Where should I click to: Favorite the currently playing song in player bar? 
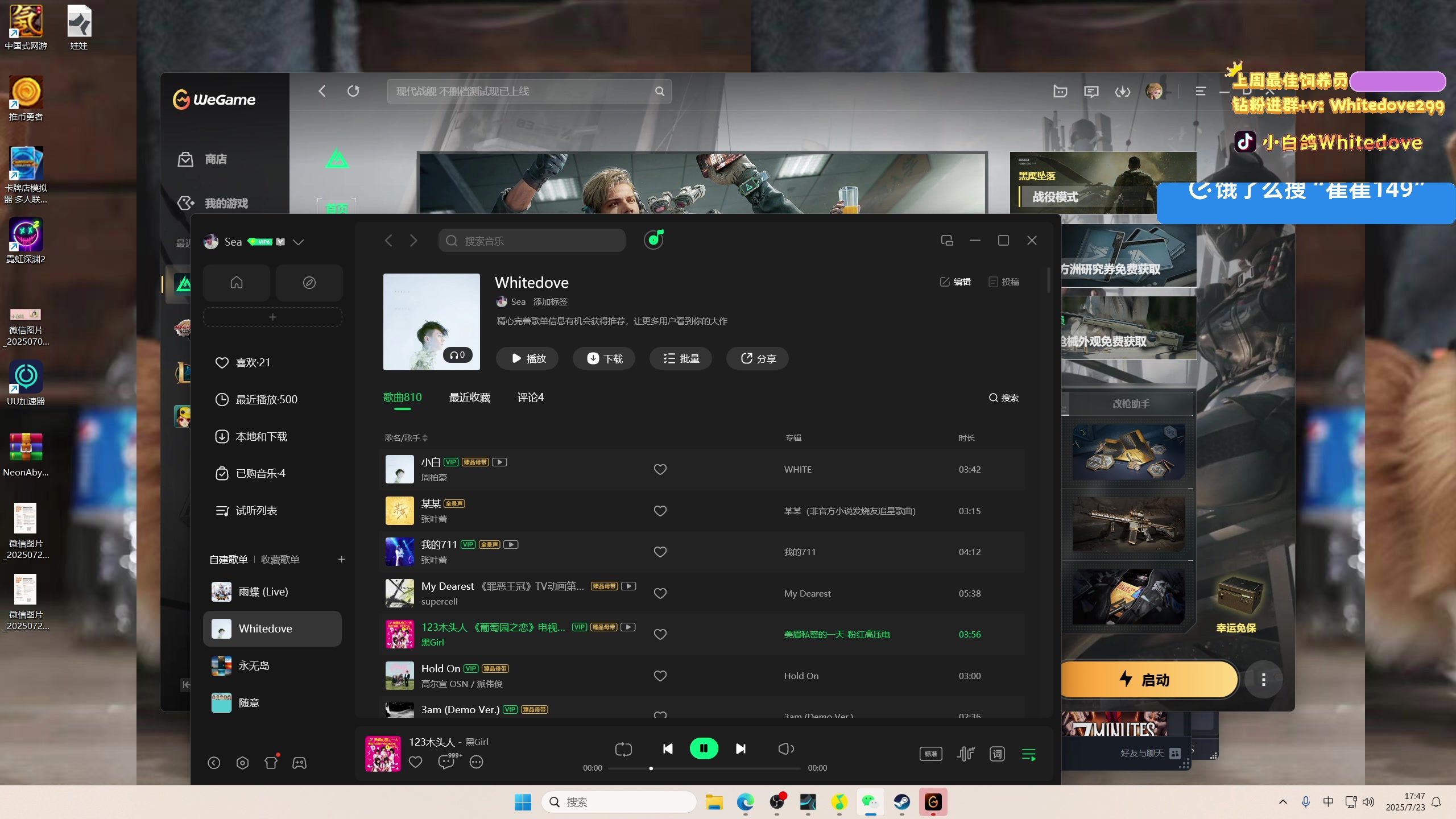[x=416, y=762]
